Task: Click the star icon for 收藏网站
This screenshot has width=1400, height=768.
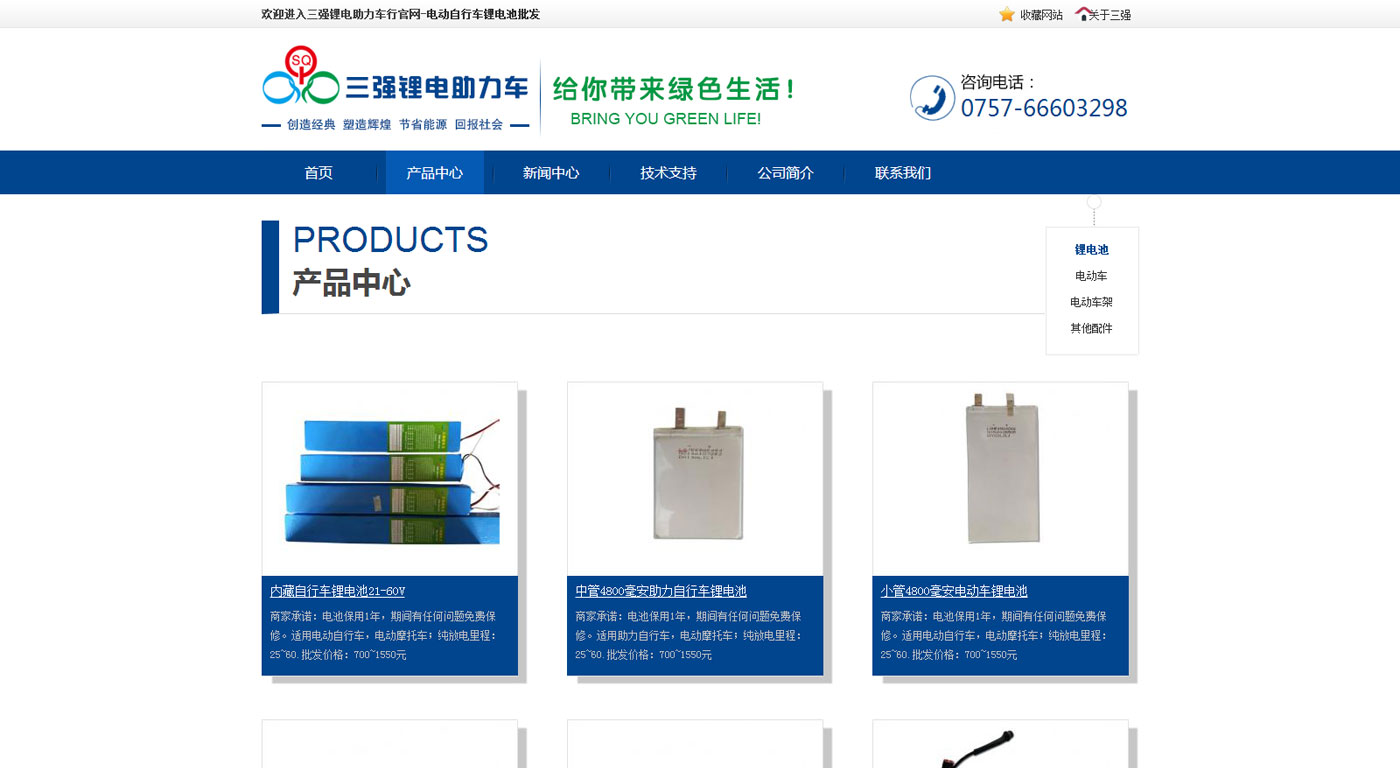Action: pos(1007,14)
